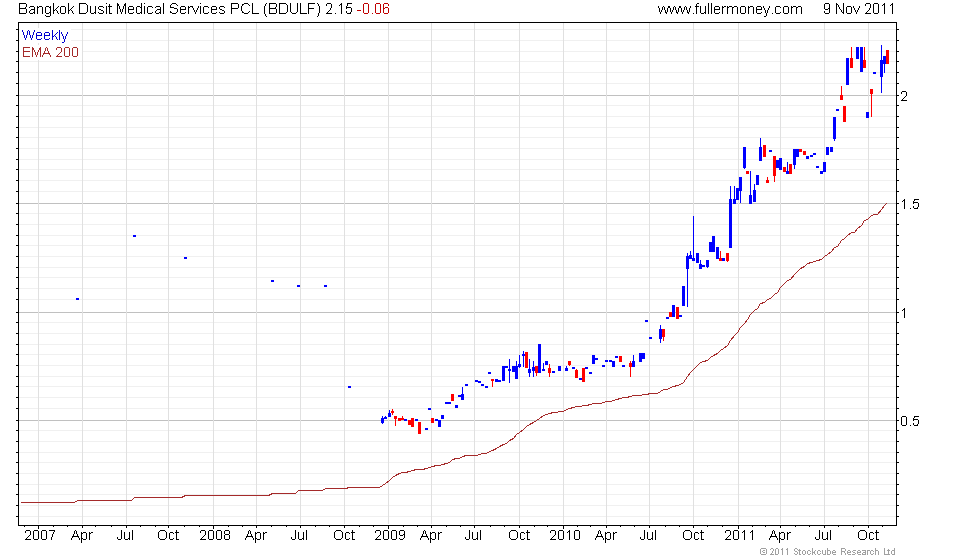Click the Apr label after 2007
The image size is (980, 560).
click(81, 536)
